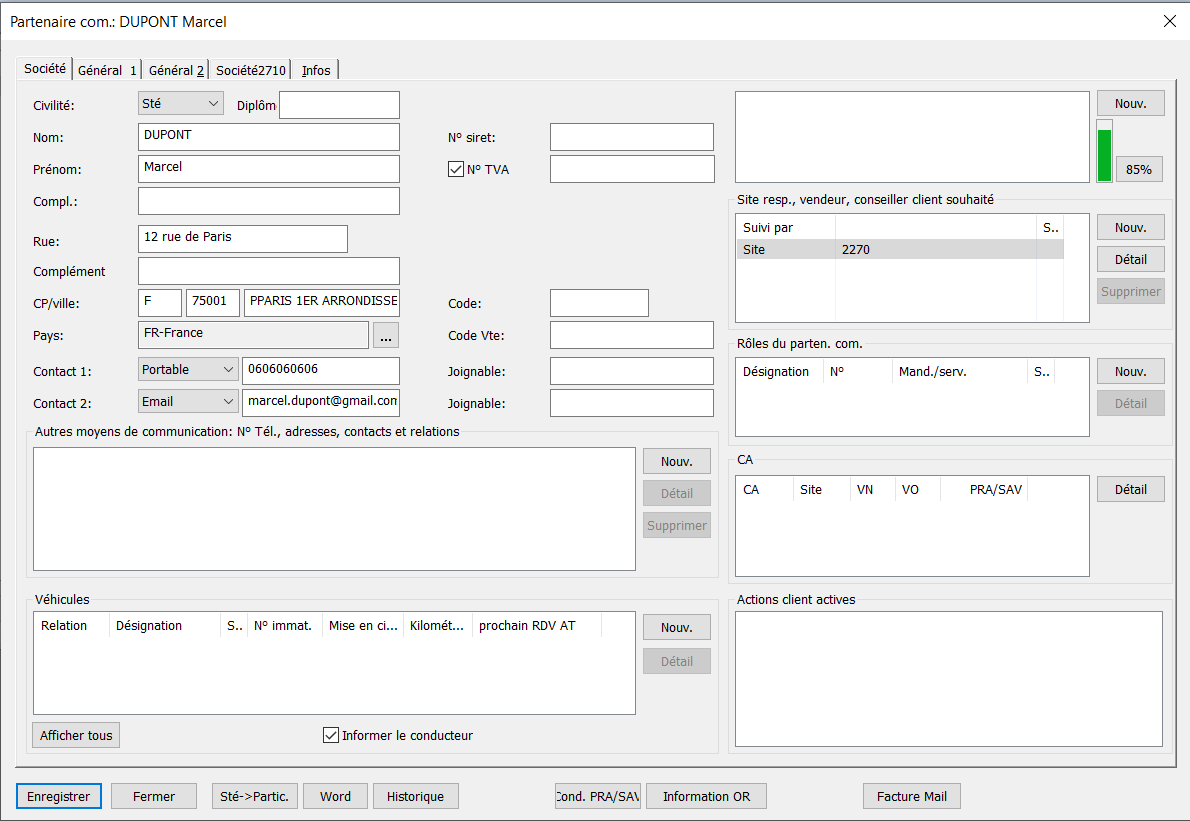This screenshot has height=821, width=1190.
Task: Toggle the N° TVA checkbox
Action: point(455,169)
